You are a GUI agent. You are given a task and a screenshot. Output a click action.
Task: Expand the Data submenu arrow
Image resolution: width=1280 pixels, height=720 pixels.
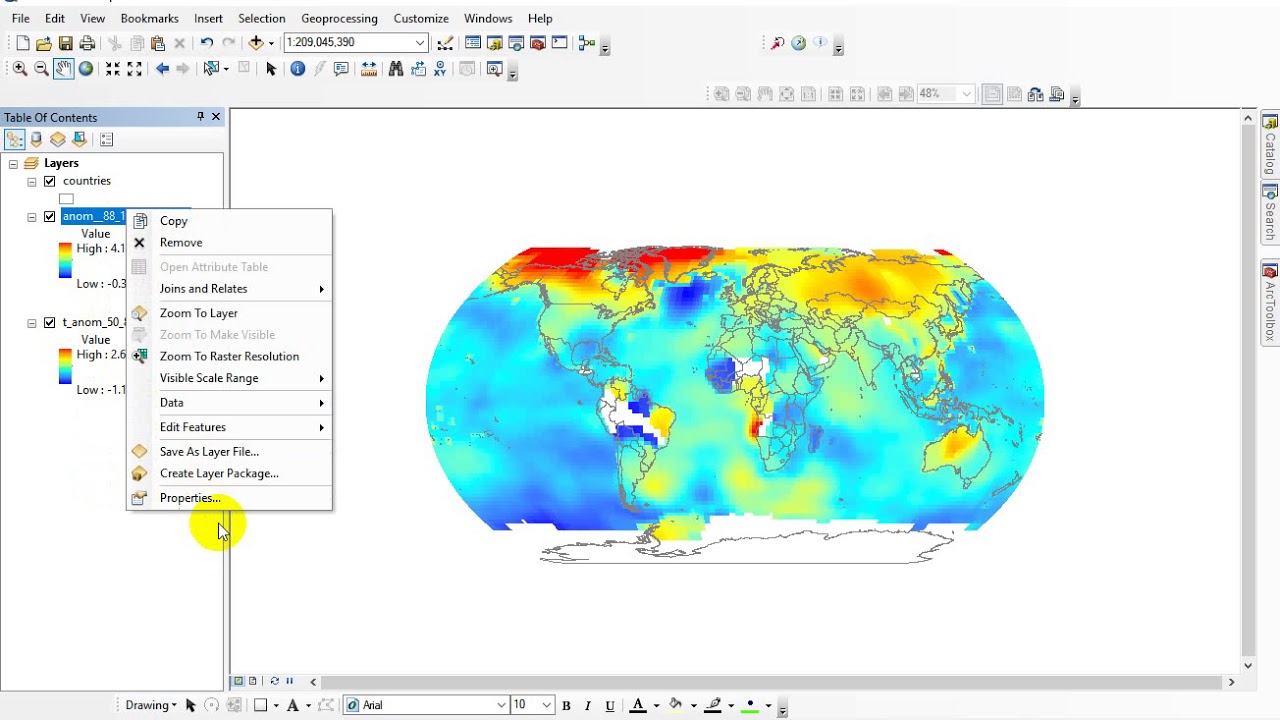click(321, 403)
